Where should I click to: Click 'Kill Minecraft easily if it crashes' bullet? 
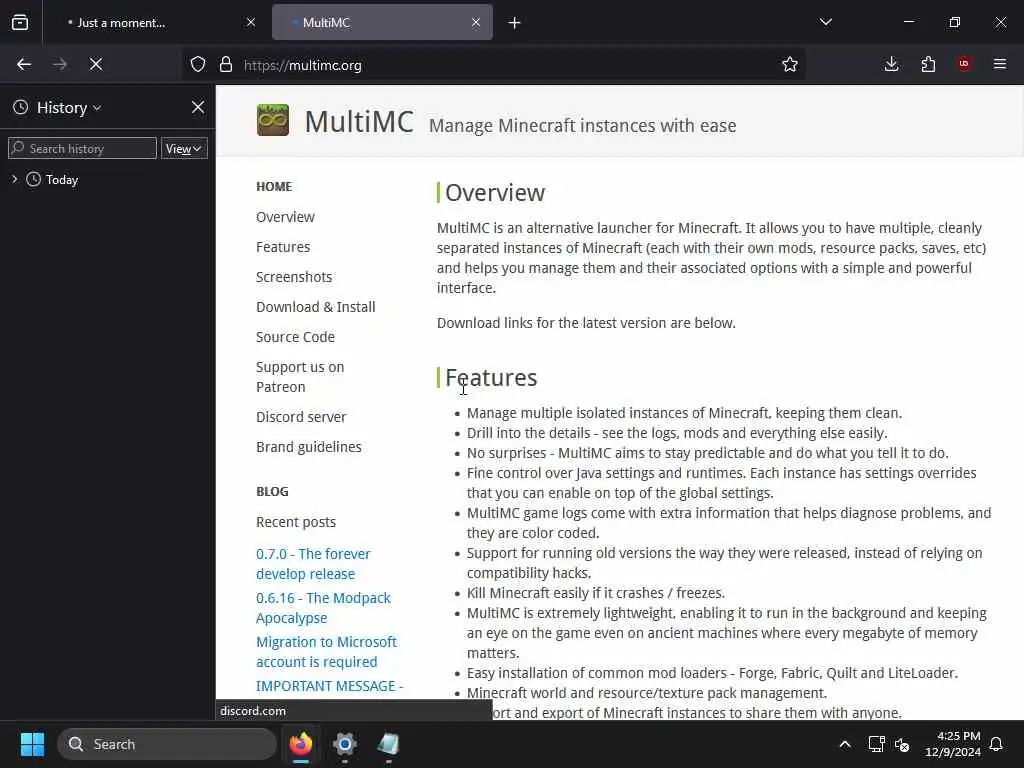coord(596,593)
